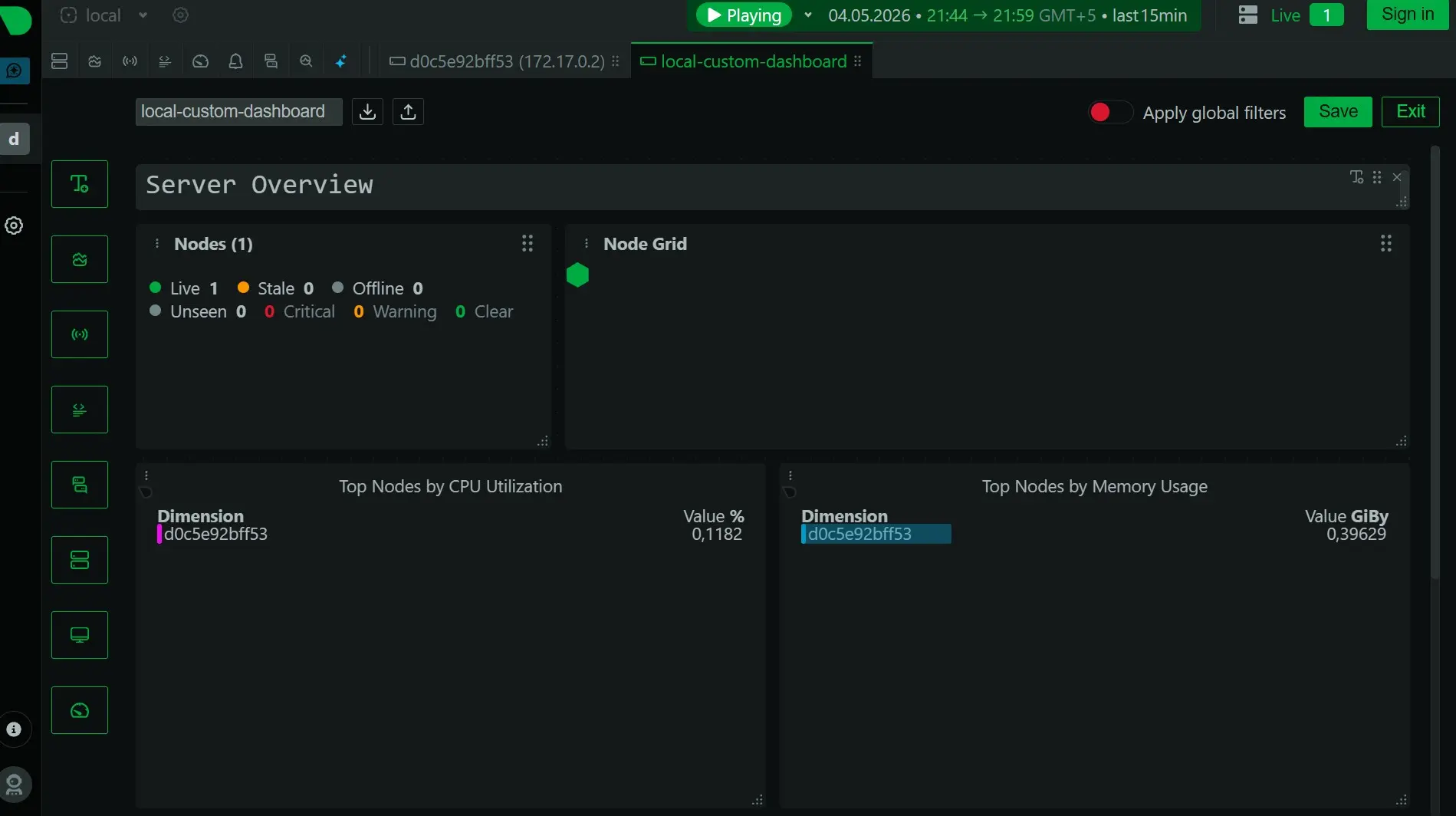
Task: Add the broadcast-style widget from the widget panel
Action: (x=80, y=334)
